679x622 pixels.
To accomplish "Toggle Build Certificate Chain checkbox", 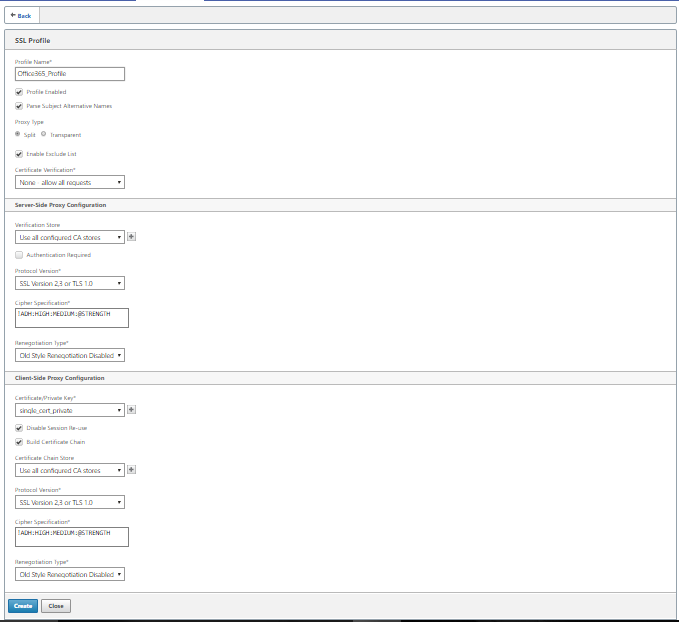I will (x=19, y=442).
